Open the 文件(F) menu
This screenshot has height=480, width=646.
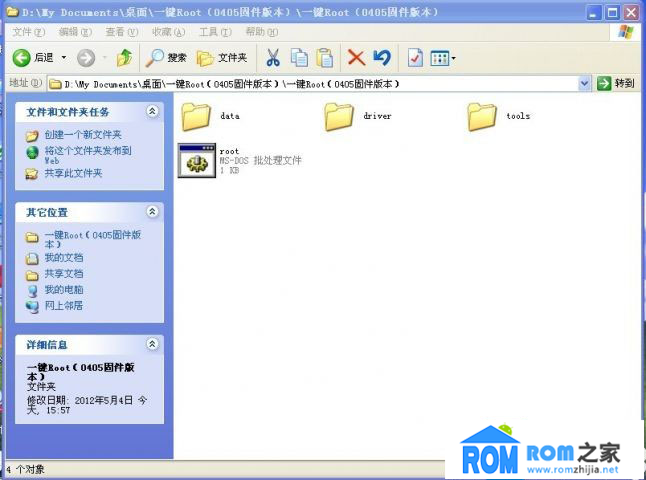click(x=28, y=32)
